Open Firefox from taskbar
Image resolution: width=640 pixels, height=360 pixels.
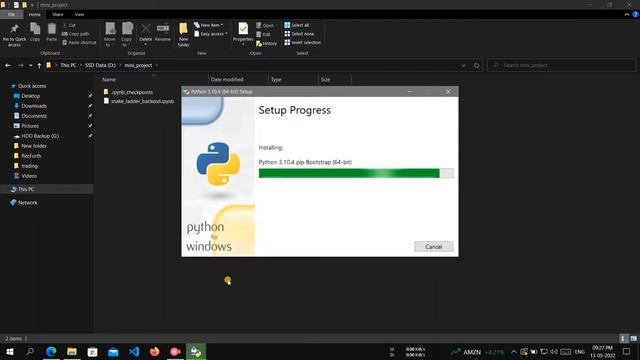[154, 351]
